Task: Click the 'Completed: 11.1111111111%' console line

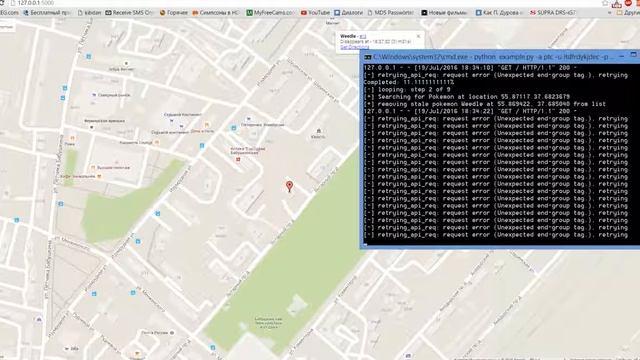Action: tap(409, 82)
